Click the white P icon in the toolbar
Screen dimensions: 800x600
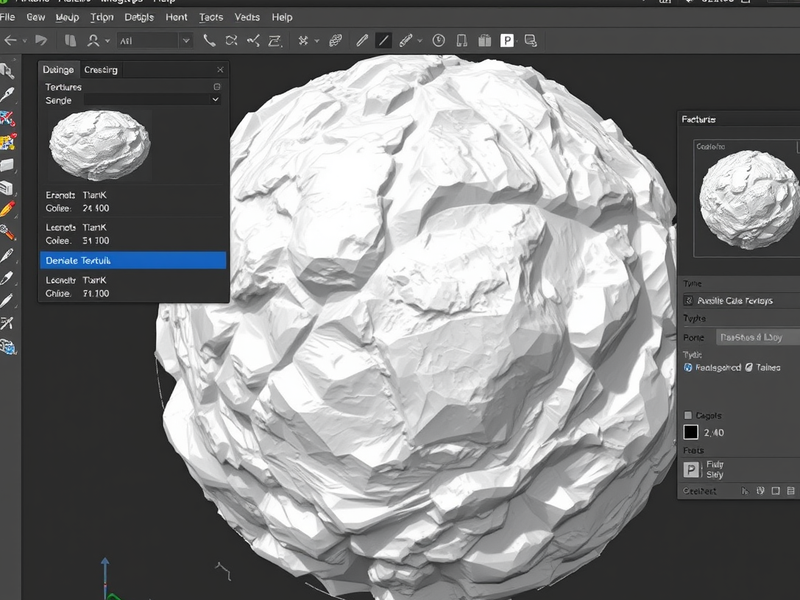(507, 40)
